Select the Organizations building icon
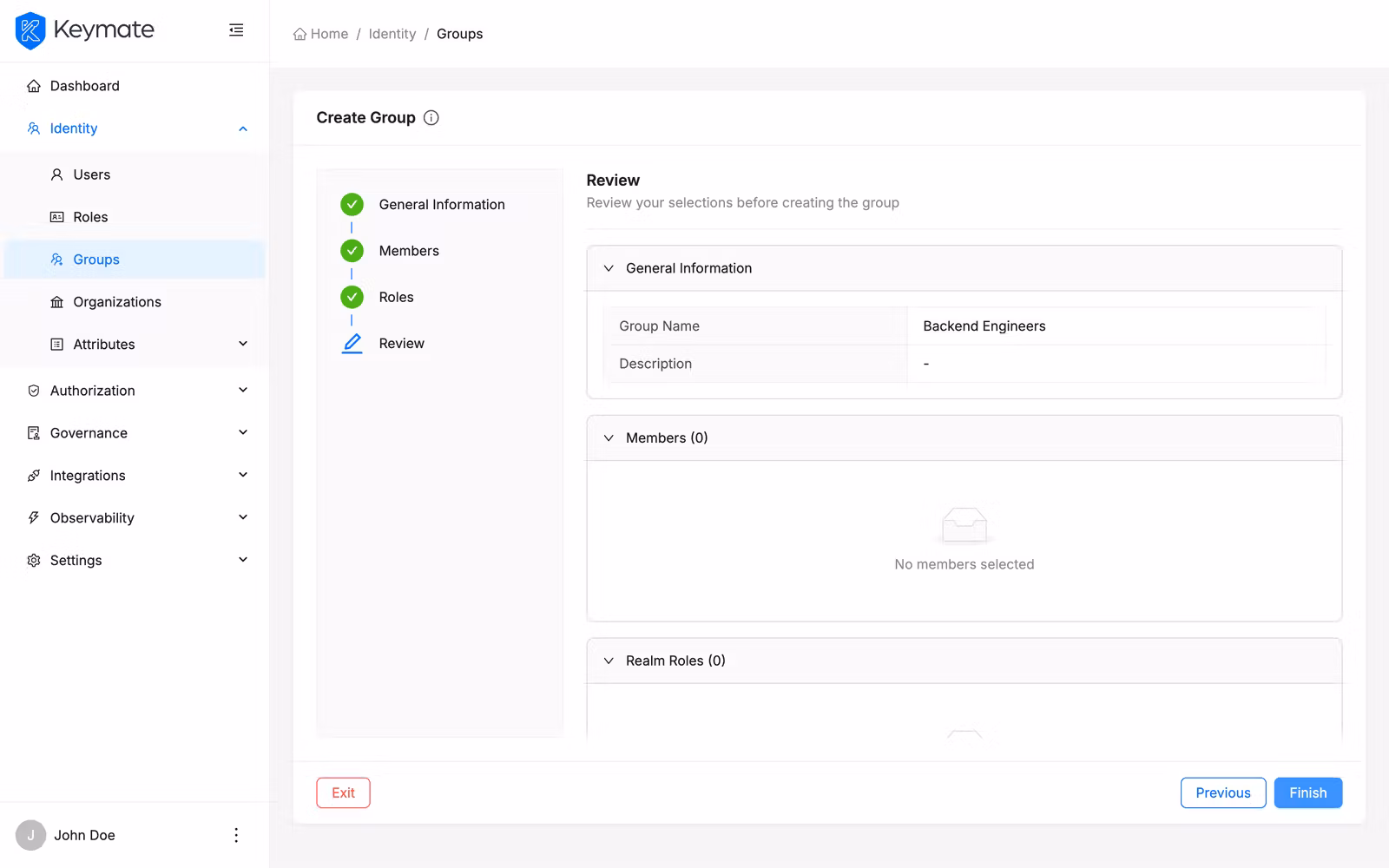This screenshot has width=1389, height=868. [x=56, y=301]
